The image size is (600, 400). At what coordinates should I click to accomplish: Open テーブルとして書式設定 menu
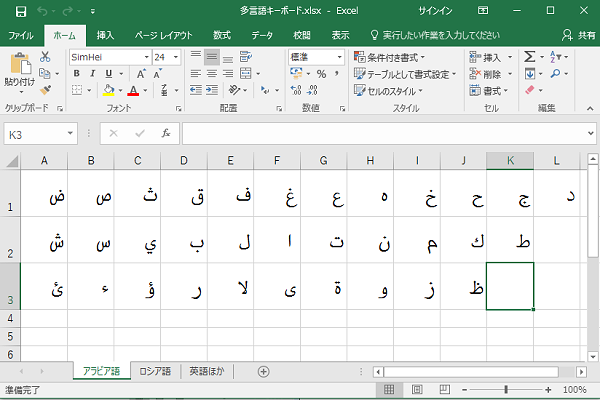(405, 74)
